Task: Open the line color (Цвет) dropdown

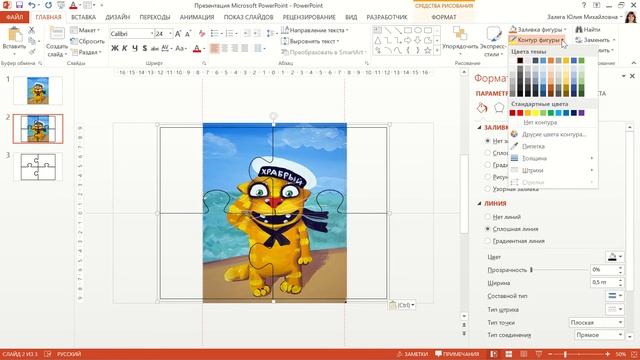Action: [615, 257]
